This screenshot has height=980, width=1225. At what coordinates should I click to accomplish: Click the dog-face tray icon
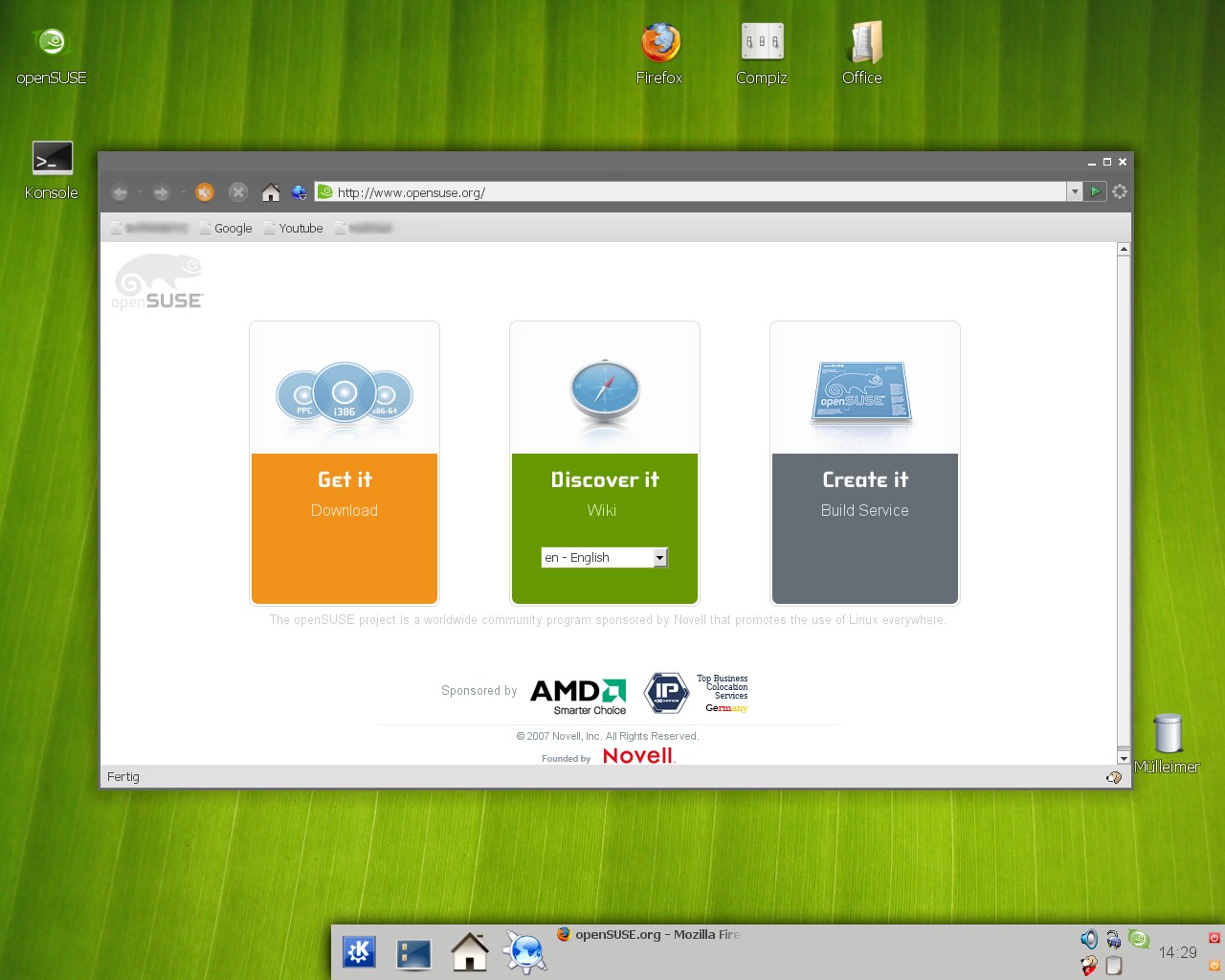click(1089, 965)
